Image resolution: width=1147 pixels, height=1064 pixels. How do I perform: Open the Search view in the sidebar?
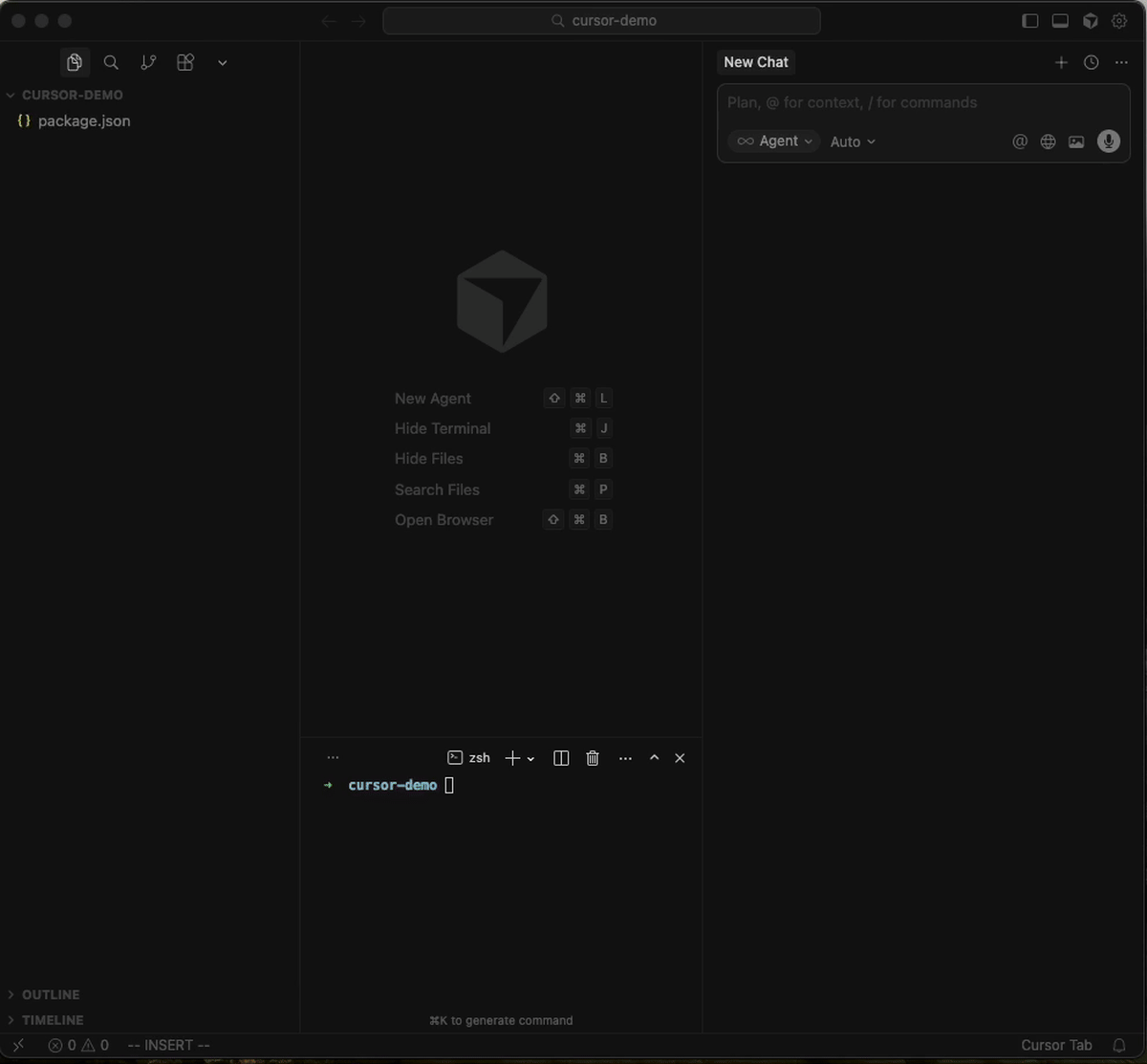coord(111,62)
